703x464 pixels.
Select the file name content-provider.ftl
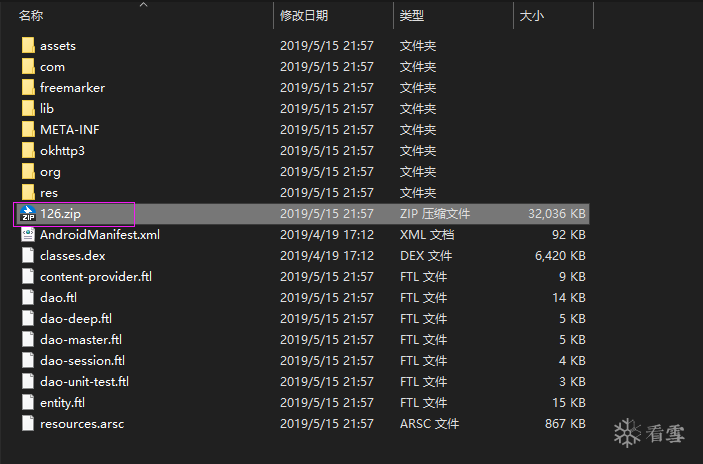(x=96, y=277)
